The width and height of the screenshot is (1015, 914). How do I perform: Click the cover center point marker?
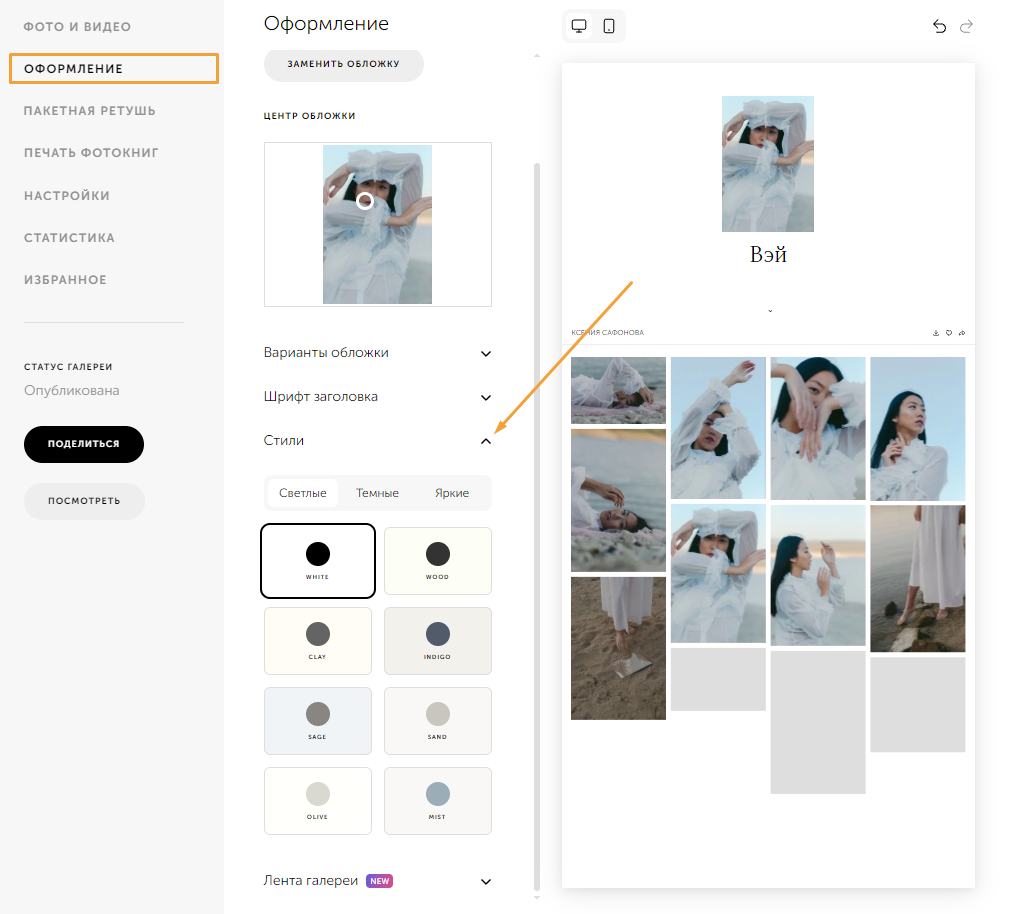pyautogui.click(x=365, y=201)
